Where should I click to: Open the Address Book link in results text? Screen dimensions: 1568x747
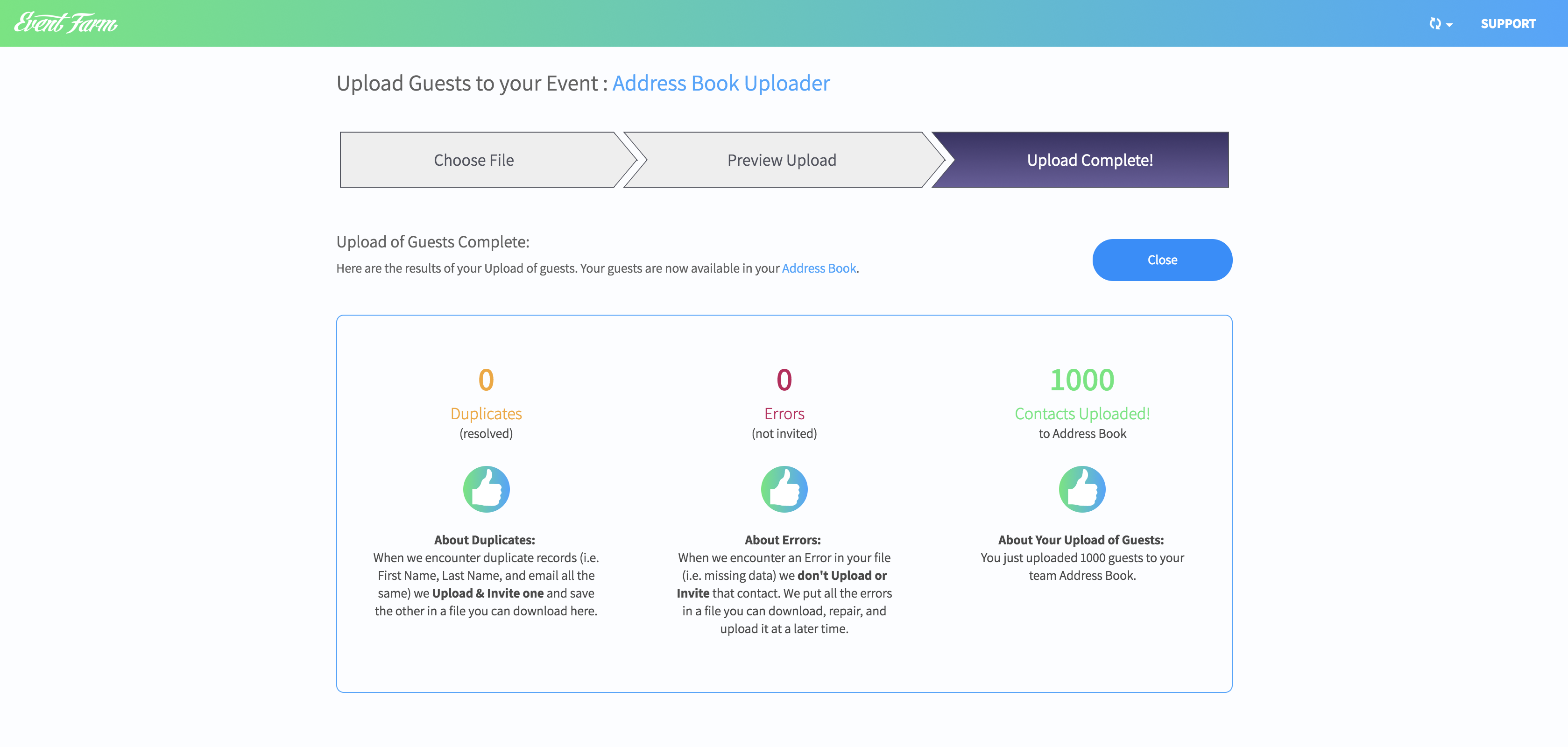[x=819, y=268]
